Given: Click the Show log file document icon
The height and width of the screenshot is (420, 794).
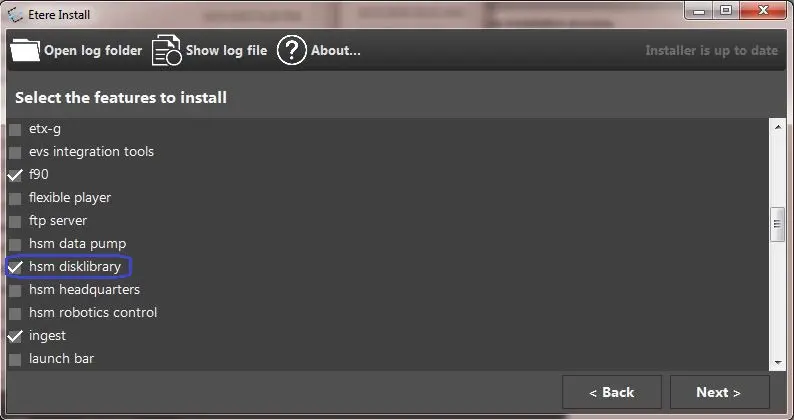Looking at the screenshot, I should pyautogui.click(x=167, y=50).
